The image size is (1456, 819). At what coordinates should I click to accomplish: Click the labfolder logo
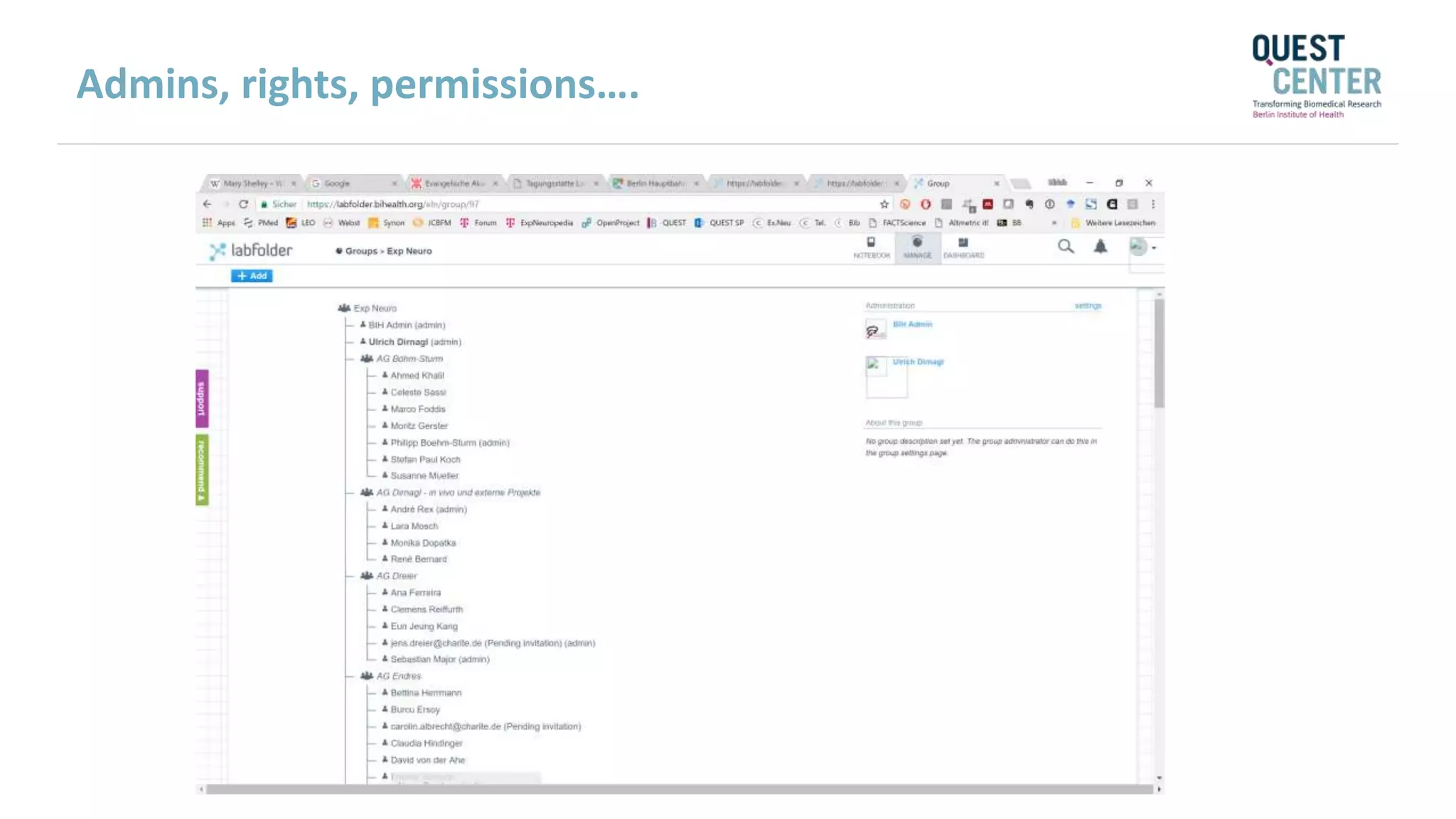pyautogui.click(x=251, y=250)
